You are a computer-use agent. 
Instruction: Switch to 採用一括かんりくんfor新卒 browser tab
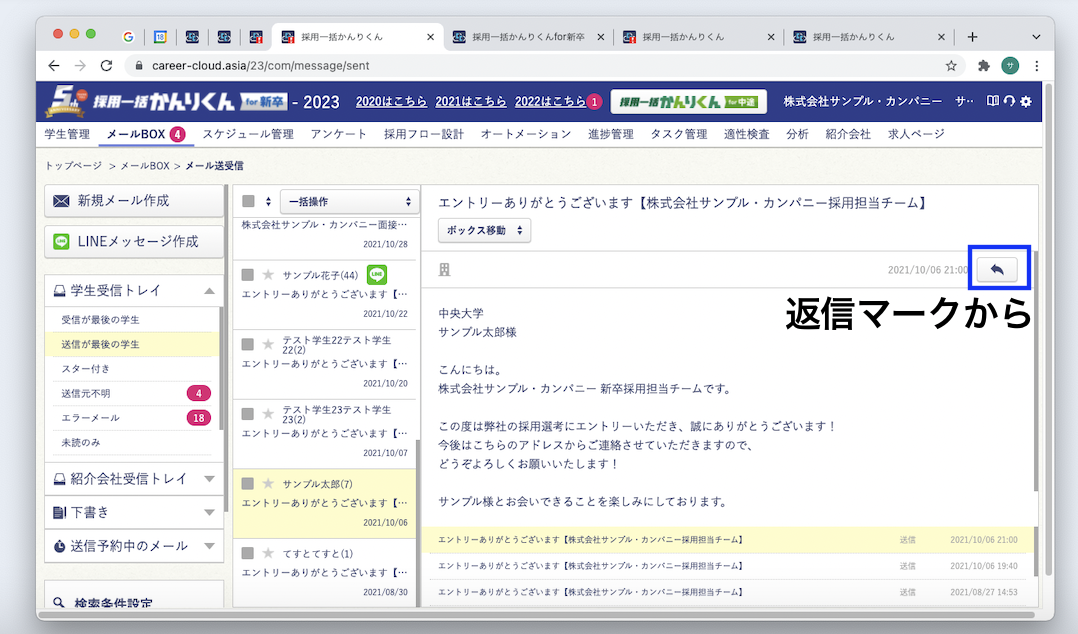pos(528,37)
